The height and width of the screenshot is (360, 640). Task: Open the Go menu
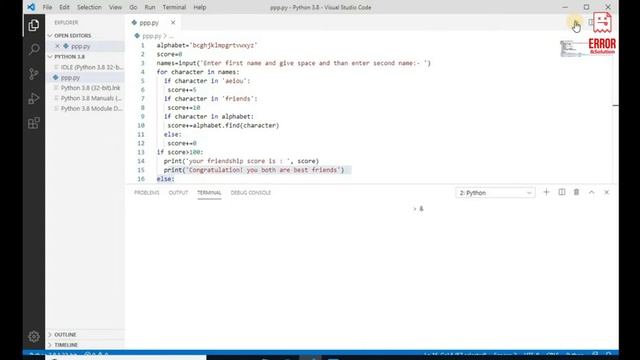133,7
